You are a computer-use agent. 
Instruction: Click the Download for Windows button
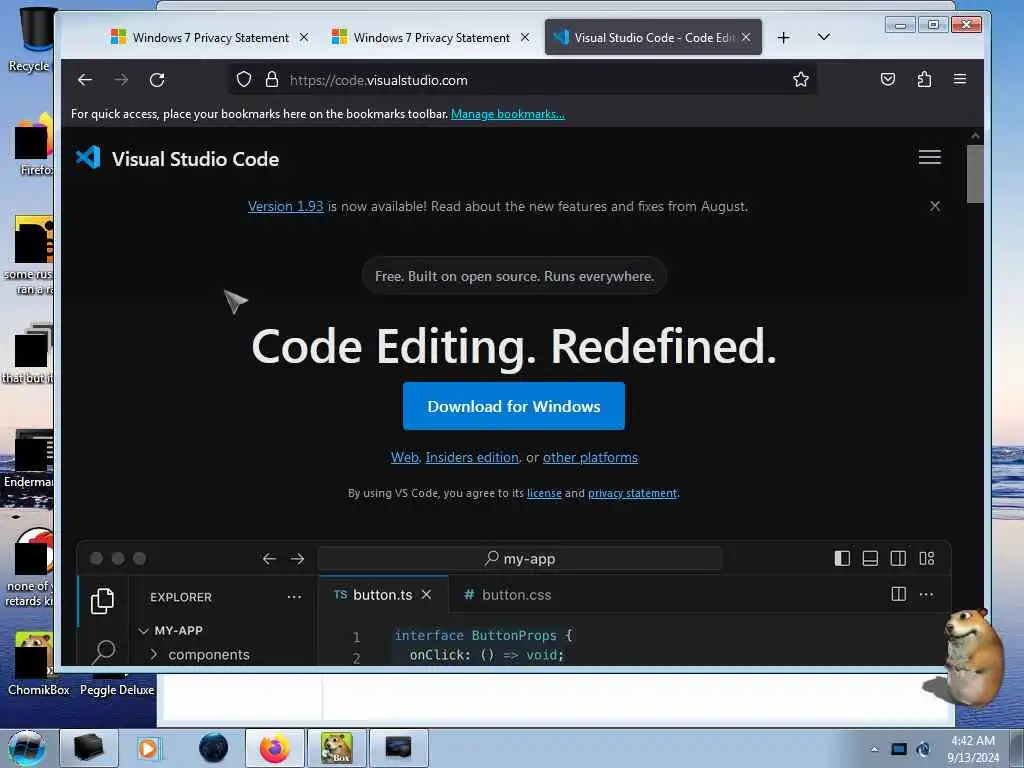[513, 406]
